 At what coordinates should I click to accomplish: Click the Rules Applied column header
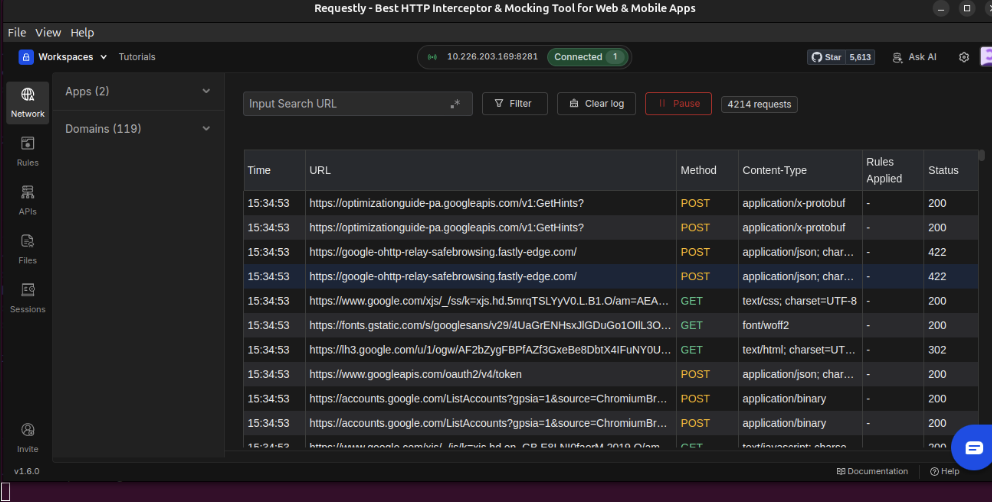tap(893, 170)
